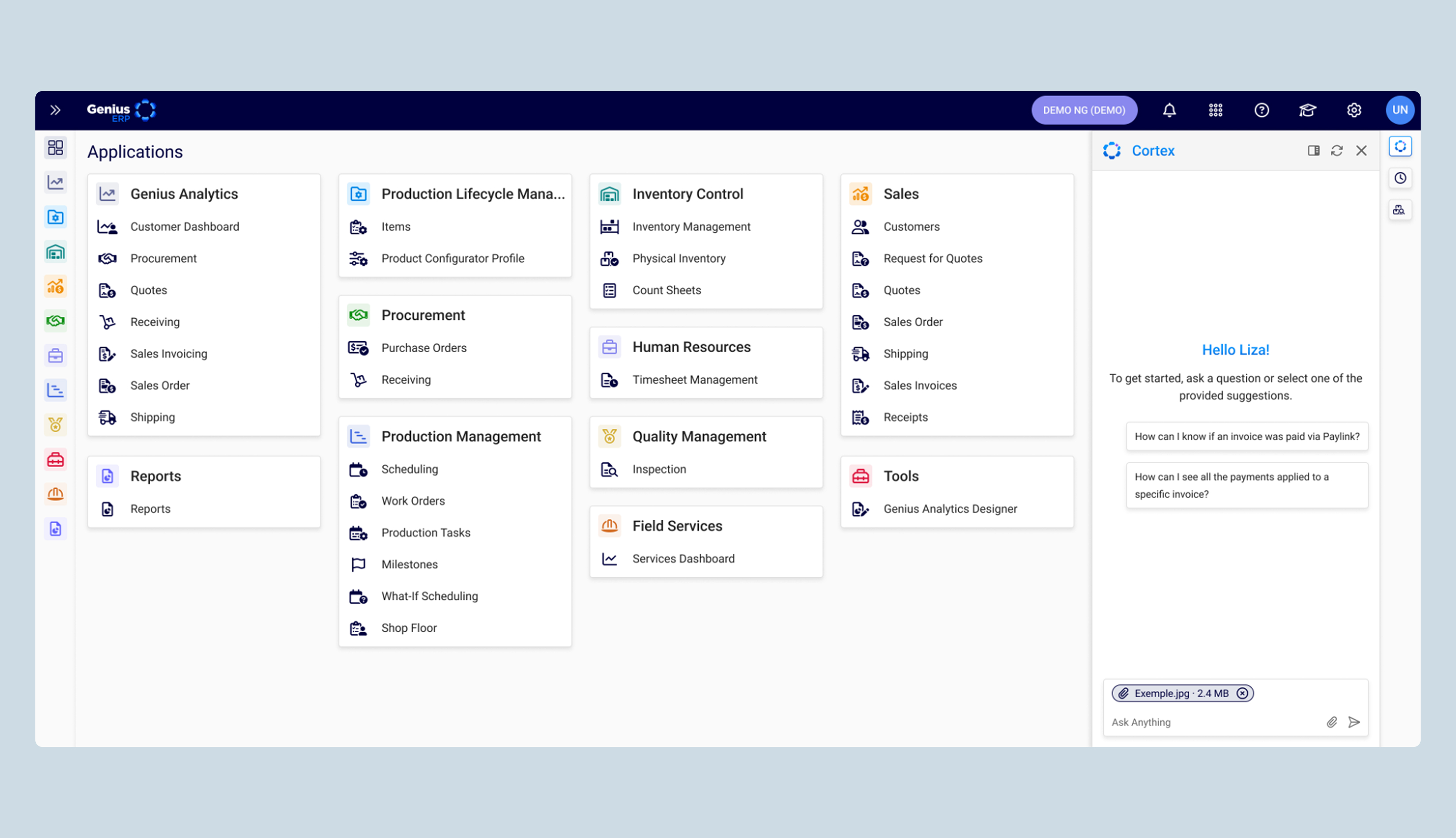
Task: Open the DEMO NG (DEMO) company selector
Action: [x=1083, y=110]
